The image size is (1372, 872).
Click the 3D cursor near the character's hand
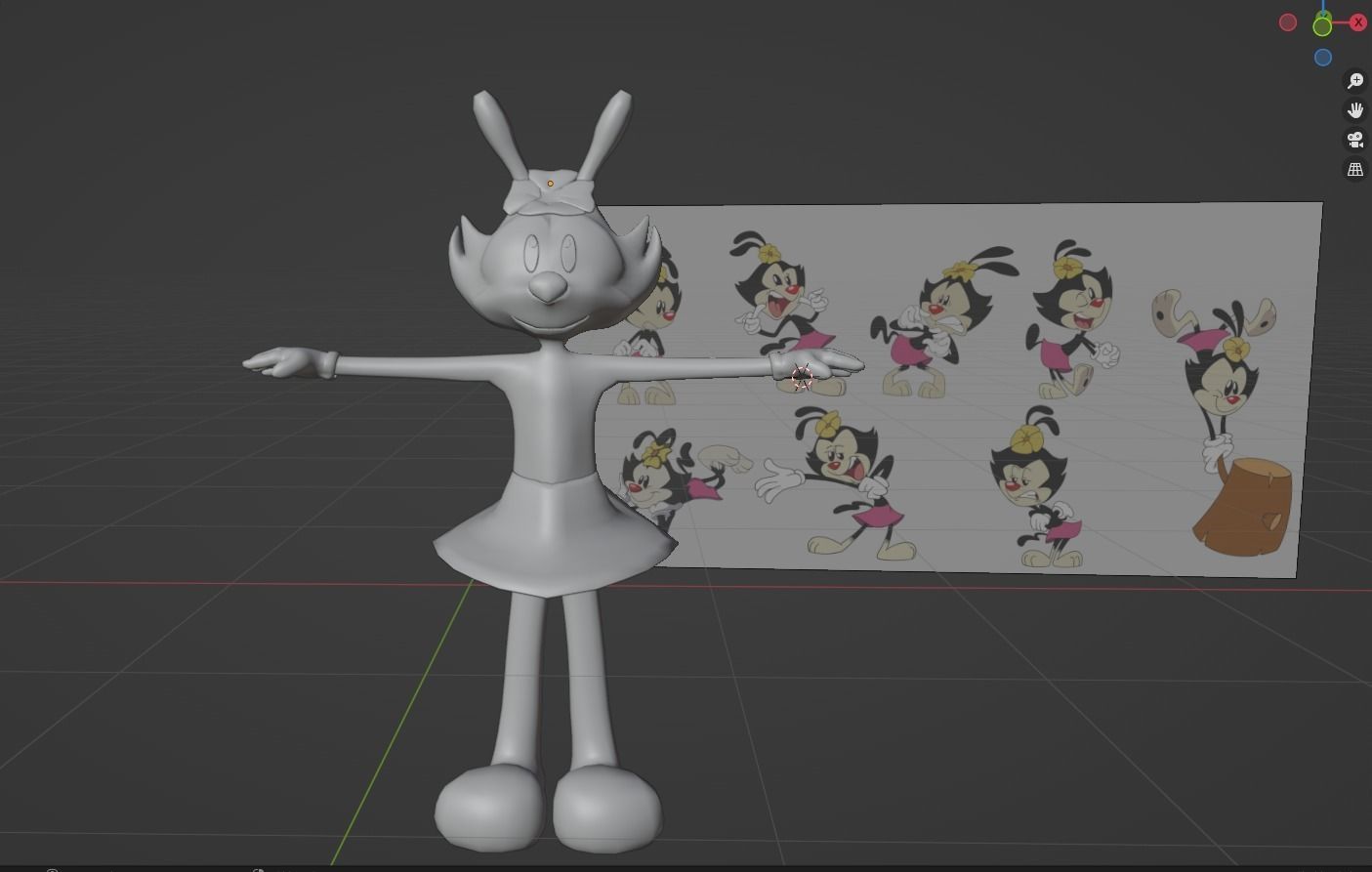pyautogui.click(x=802, y=376)
